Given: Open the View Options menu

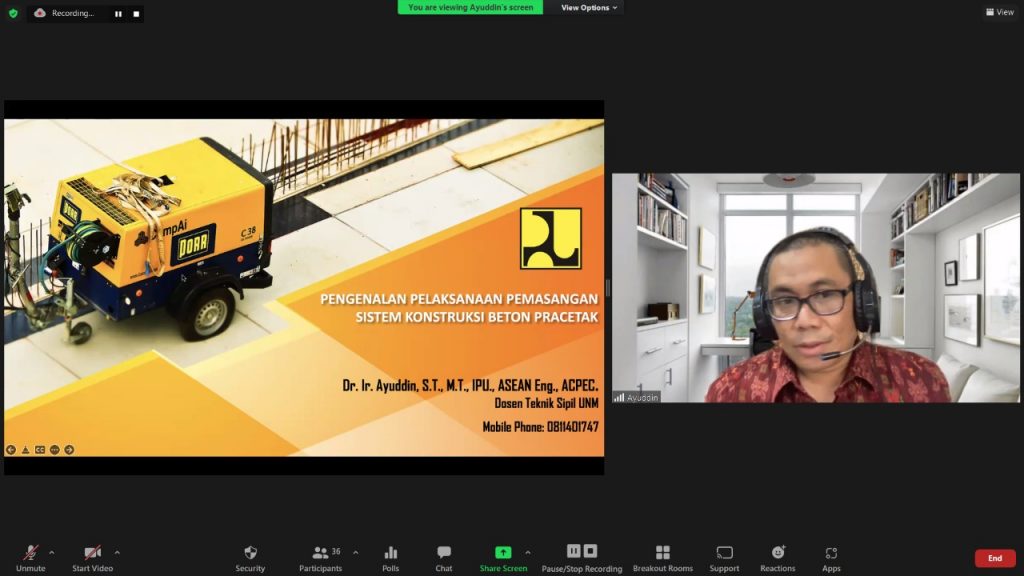Looking at the screenshot, I should coord(589,7).
